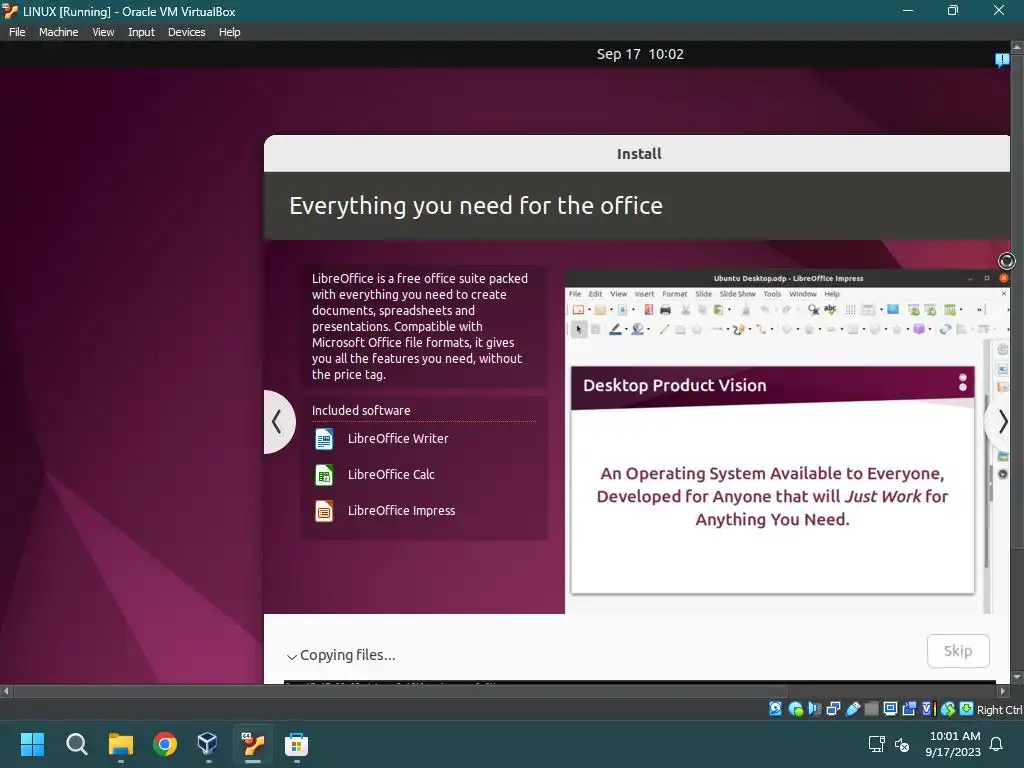Click the Skip button in installer

pyautogui.click(x=958, y=651)
